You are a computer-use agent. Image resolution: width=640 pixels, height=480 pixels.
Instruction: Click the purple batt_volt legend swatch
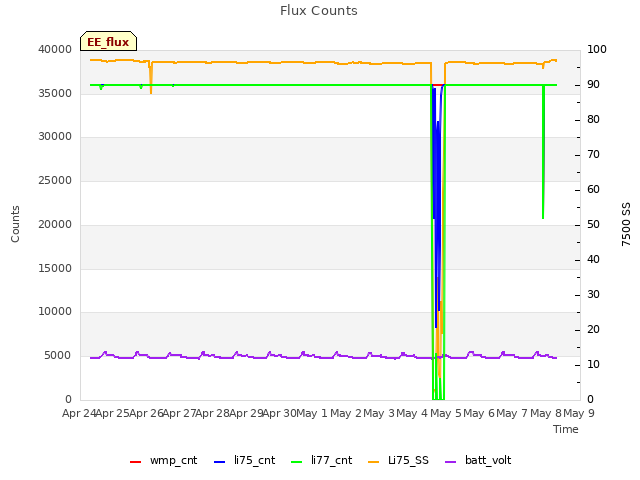(450, 462)
